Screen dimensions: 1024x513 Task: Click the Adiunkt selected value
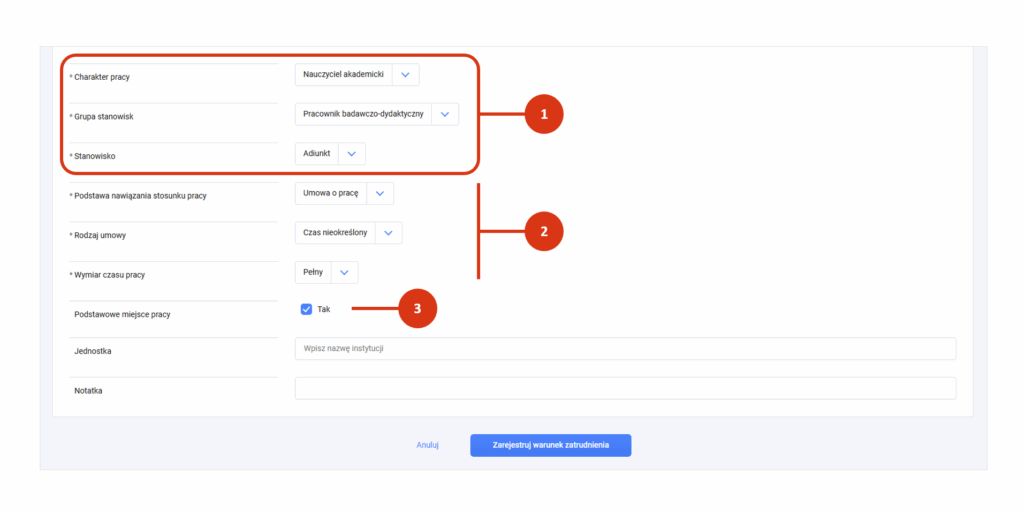(317, 154)
